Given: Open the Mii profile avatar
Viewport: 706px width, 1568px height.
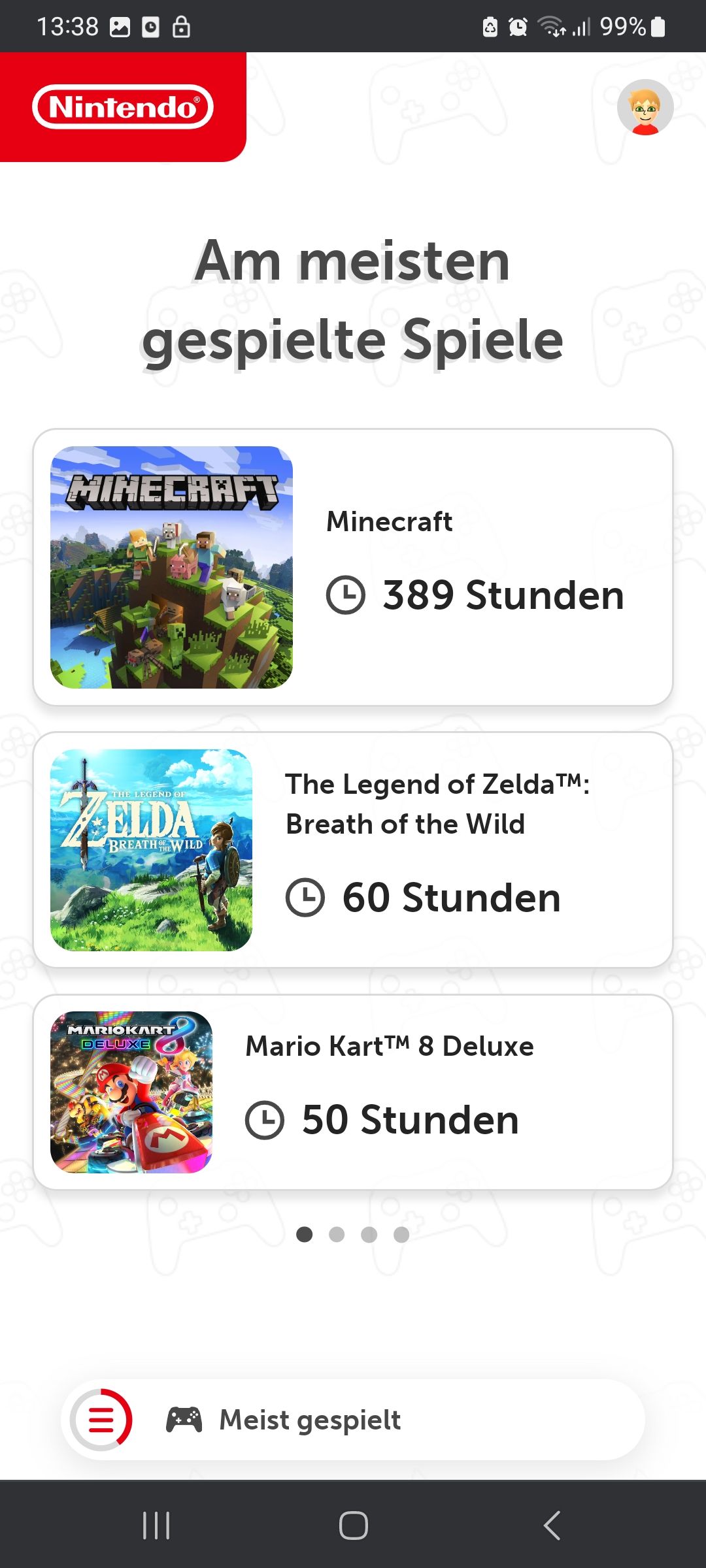Looking at the screenshot, I should point(645,108).
